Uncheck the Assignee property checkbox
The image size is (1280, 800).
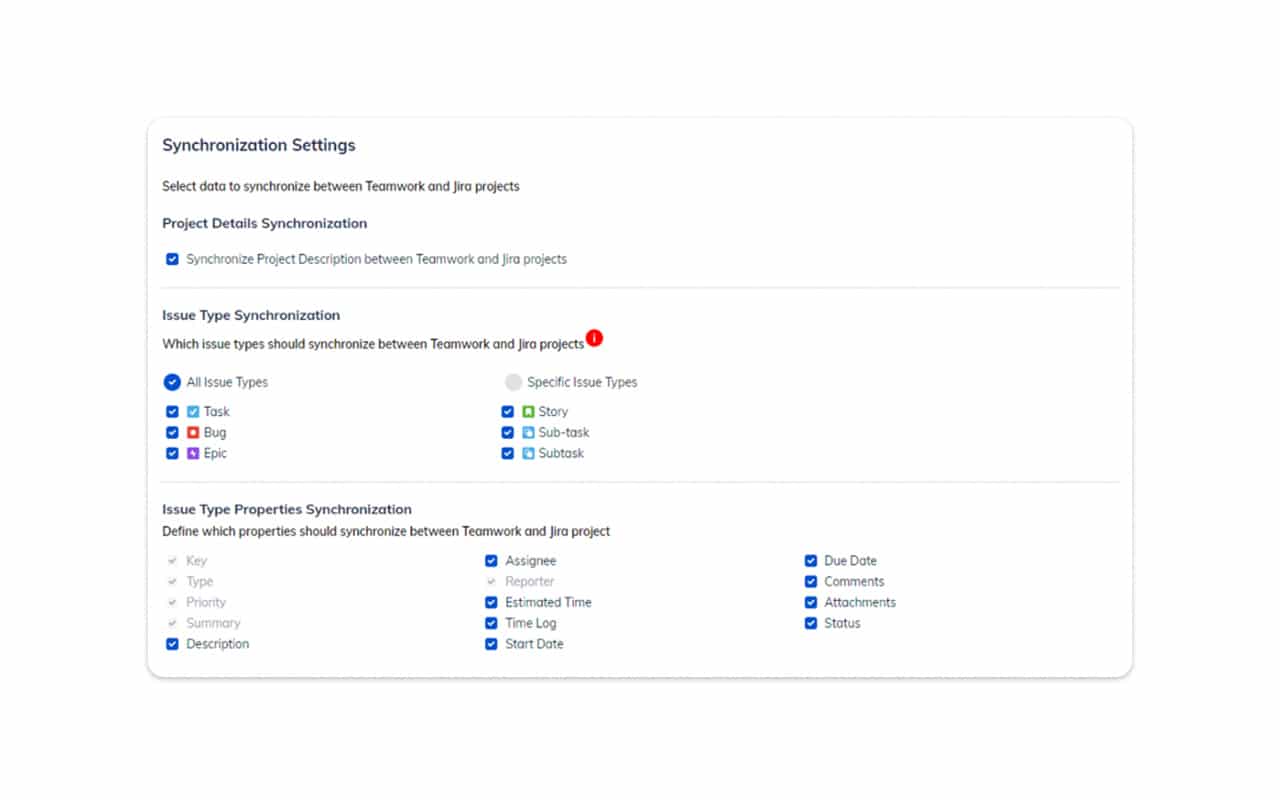pos(491,560)
